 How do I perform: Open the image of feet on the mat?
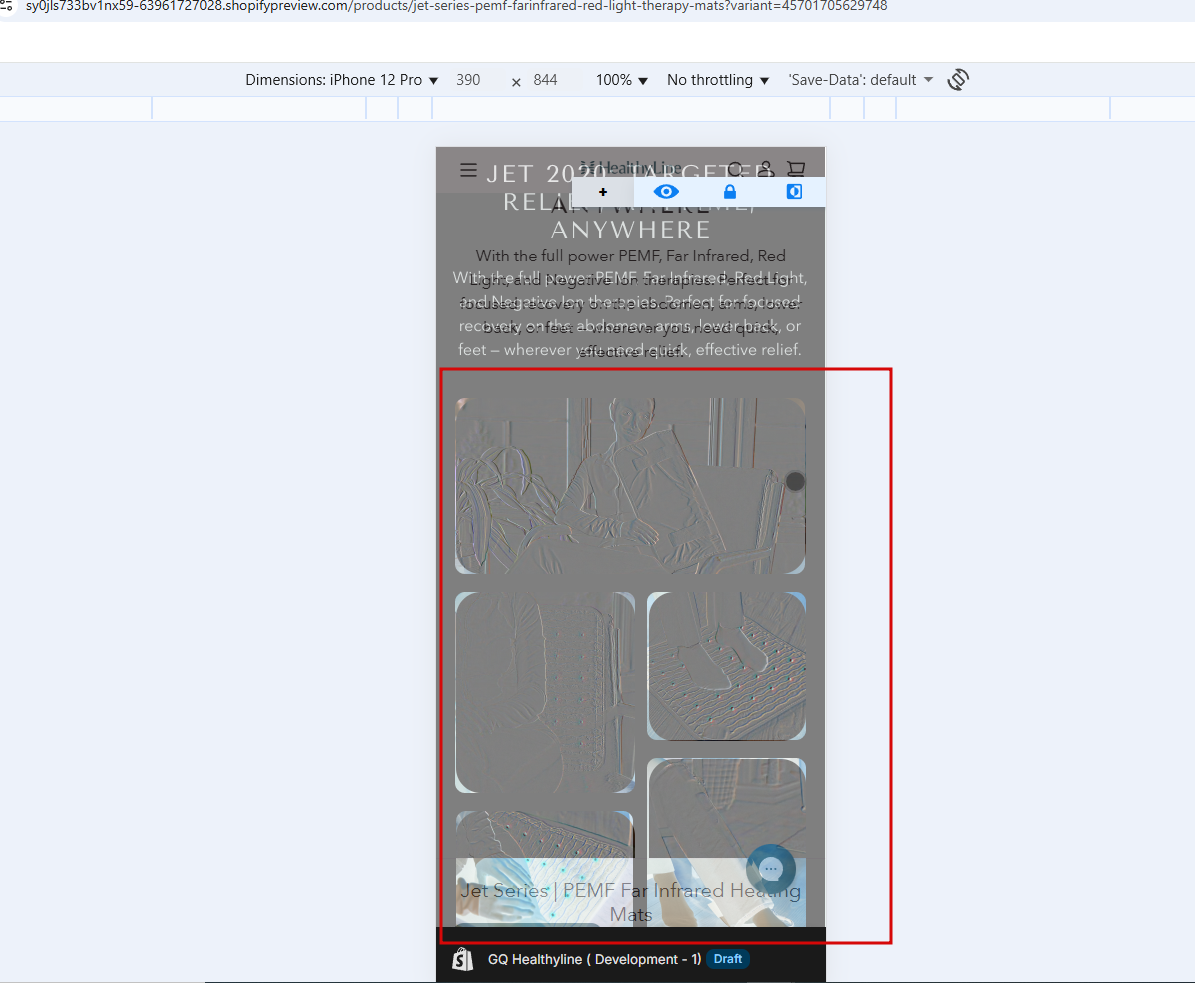coord(726,666)
